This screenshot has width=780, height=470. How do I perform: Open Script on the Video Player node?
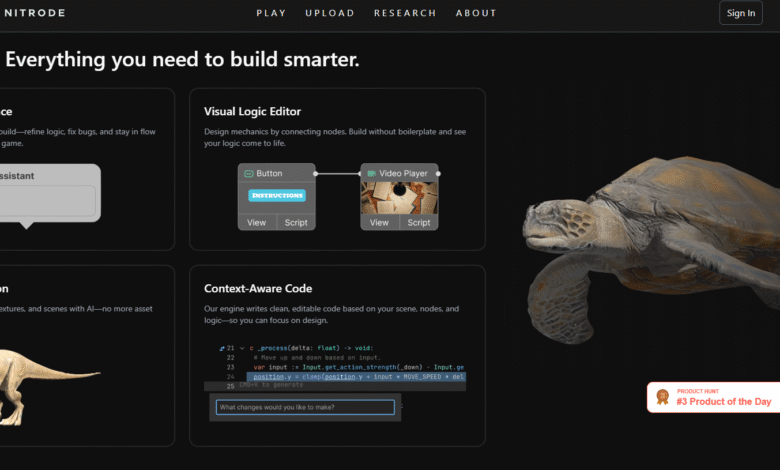(419, 223)
